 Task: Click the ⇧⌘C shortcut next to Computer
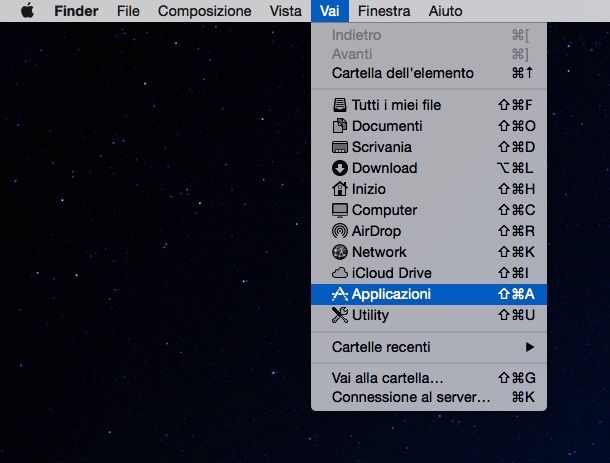point(517,210)
